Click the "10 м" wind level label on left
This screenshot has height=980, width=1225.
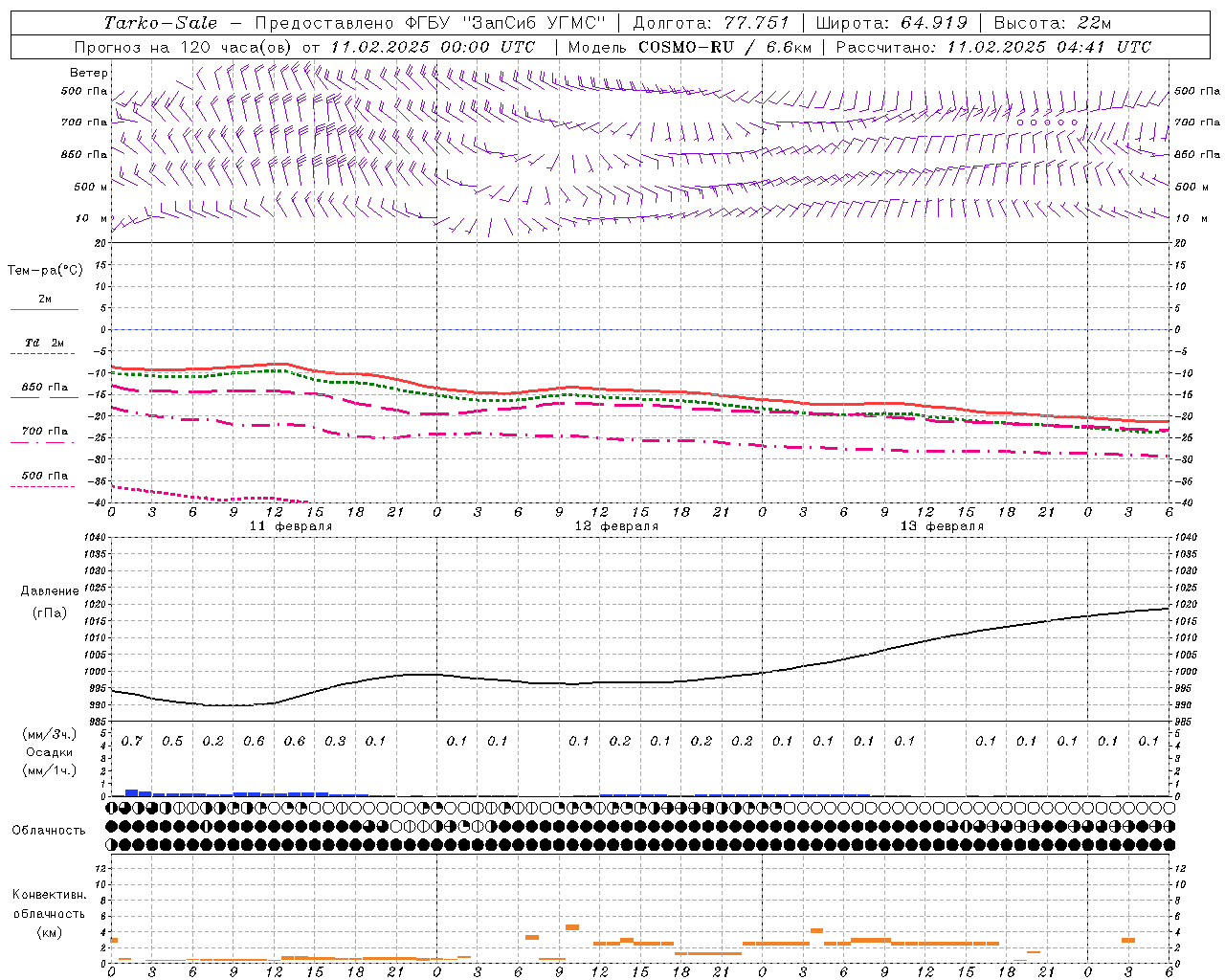click(91, 218)
